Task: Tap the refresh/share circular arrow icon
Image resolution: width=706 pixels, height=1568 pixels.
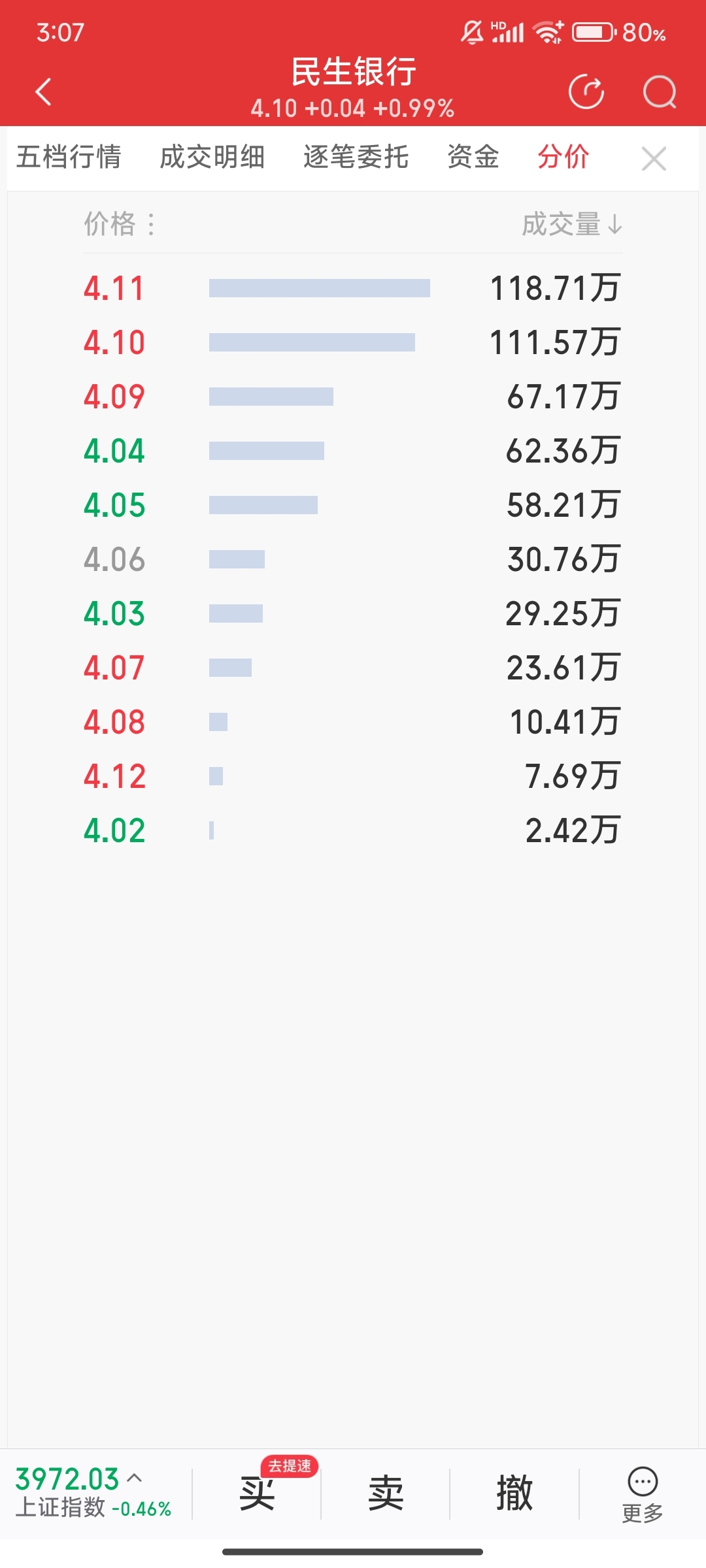Action: point(586,91)
